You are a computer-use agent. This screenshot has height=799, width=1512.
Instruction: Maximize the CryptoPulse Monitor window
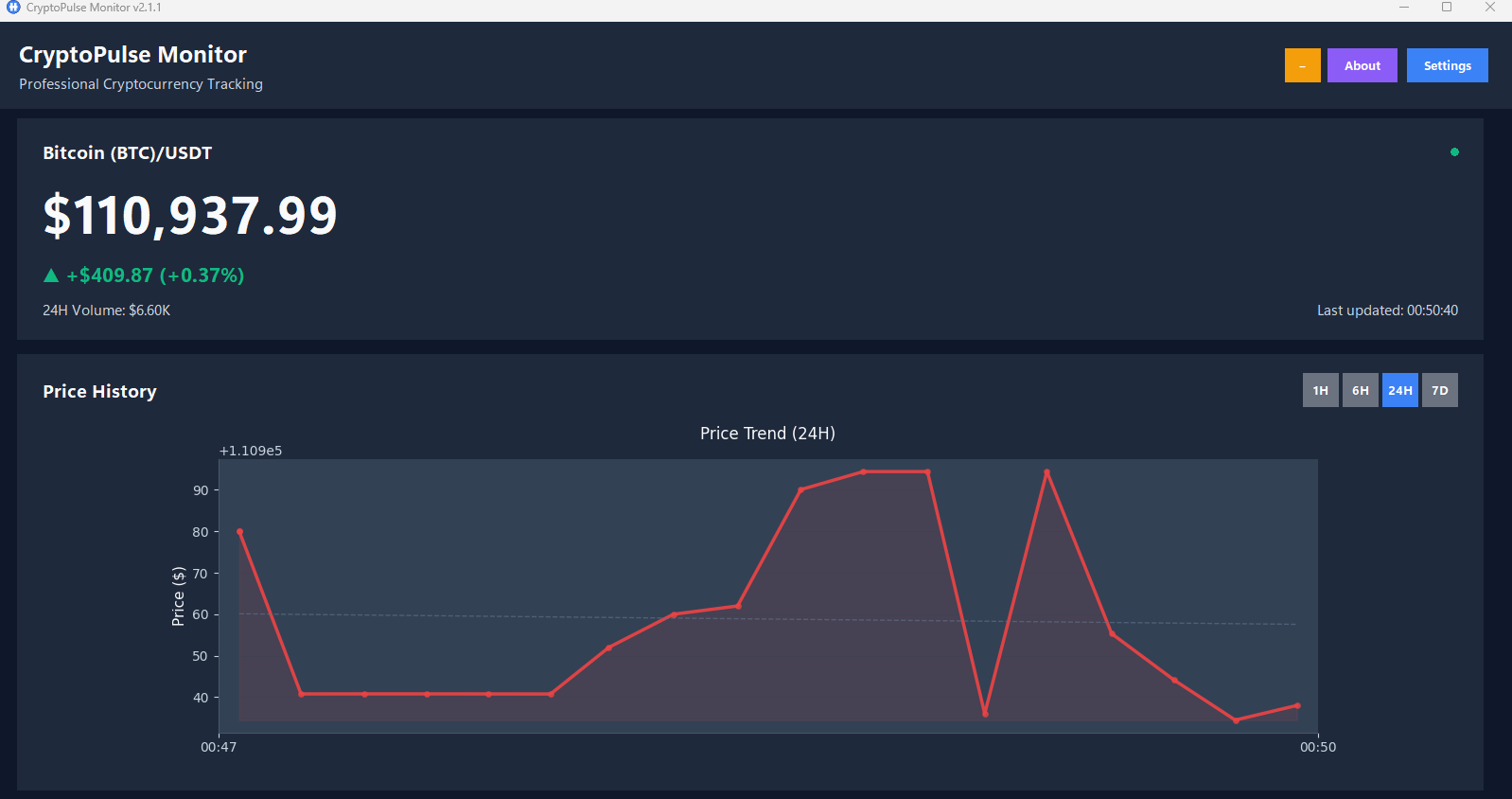1447,8
